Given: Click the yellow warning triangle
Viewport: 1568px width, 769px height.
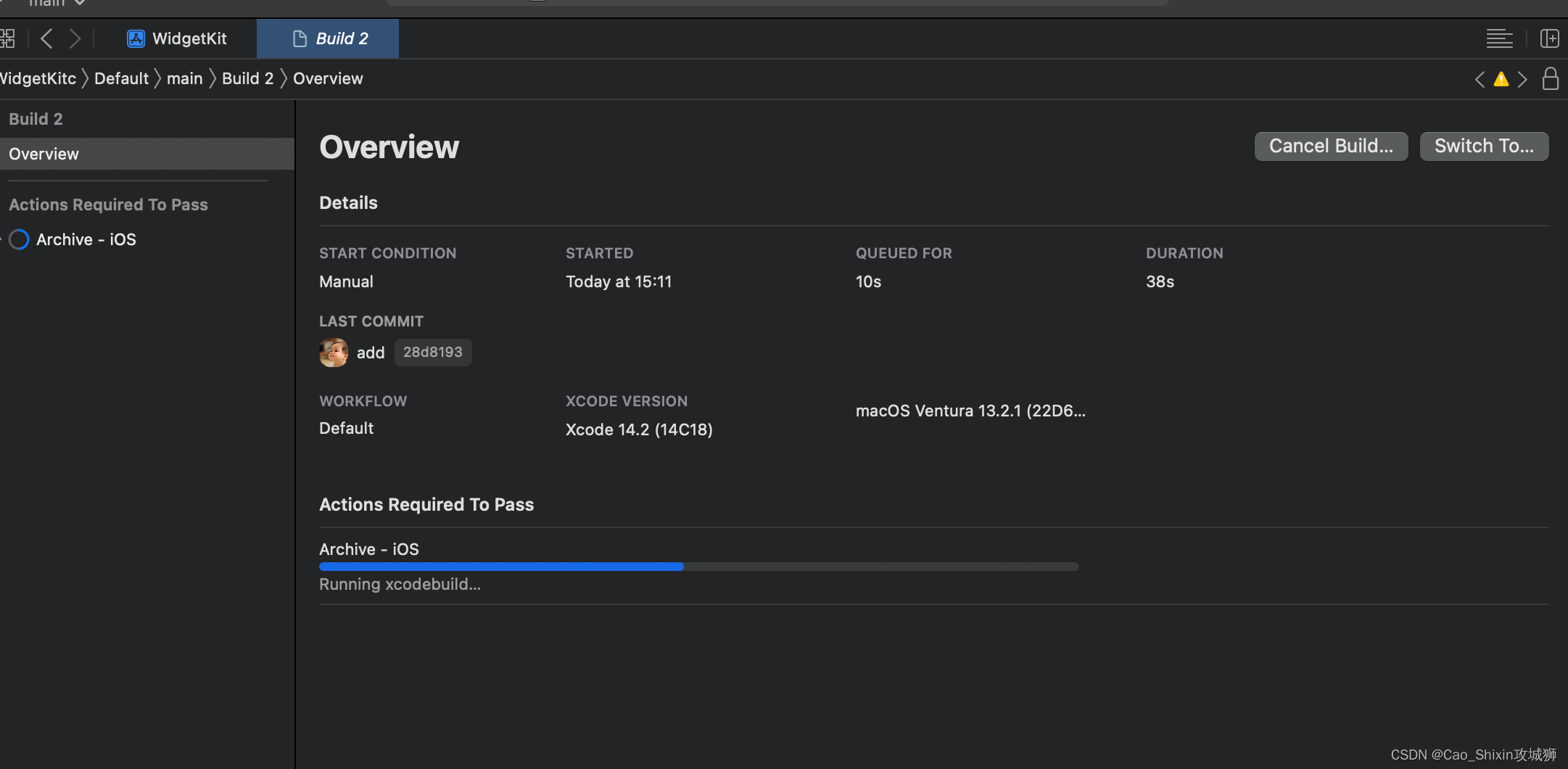Looking at the screenshot, I should (x=1501, y=79).
